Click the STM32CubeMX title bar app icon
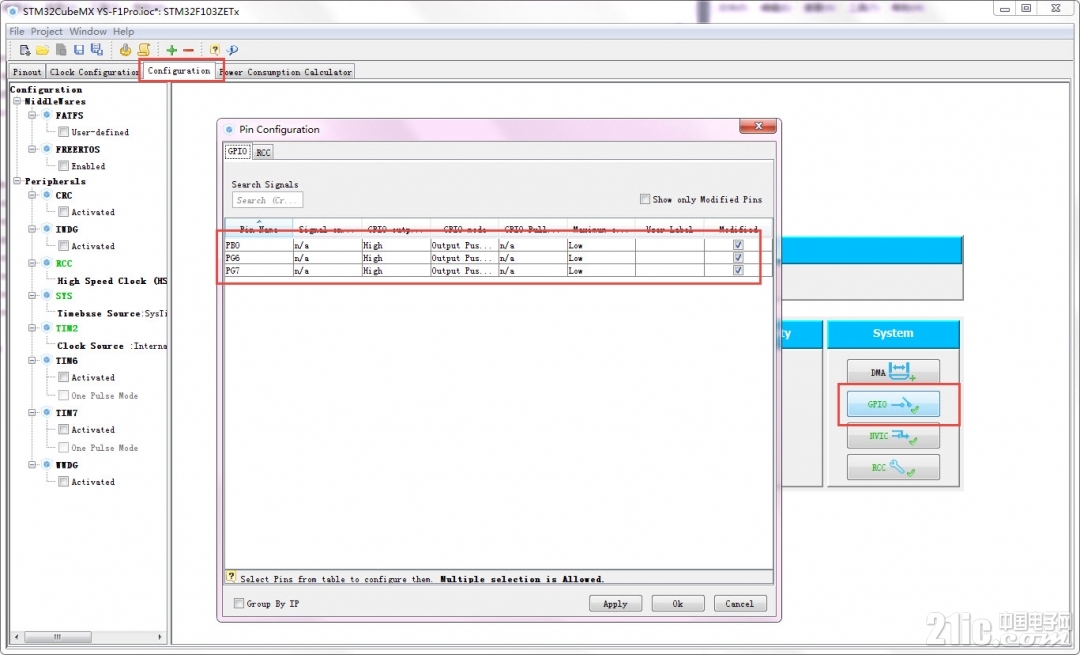Viewport: 1080px width, 655px height. [12, 11]
